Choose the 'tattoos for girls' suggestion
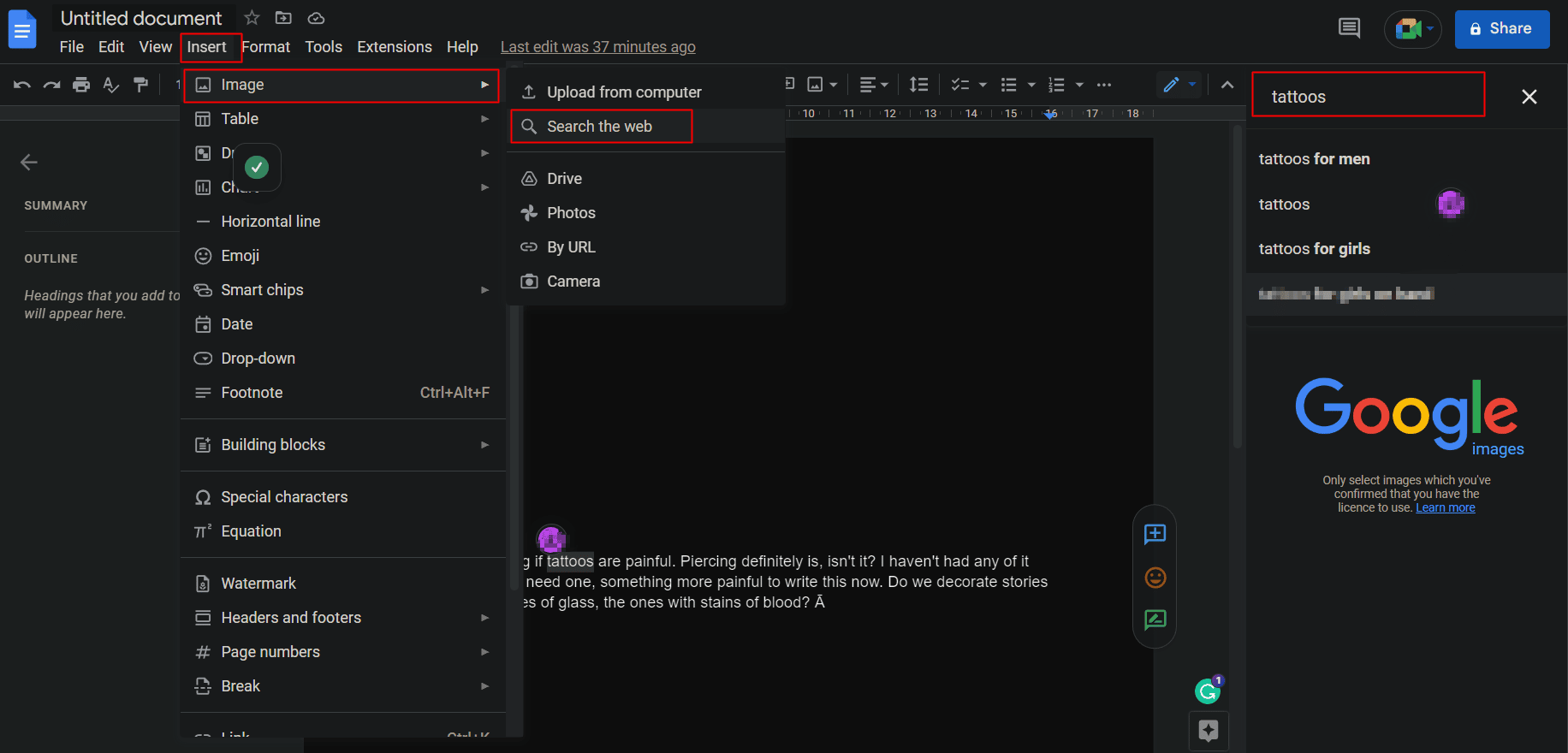The height and width of the screenshot is (753, 1568). point(1315,249)
